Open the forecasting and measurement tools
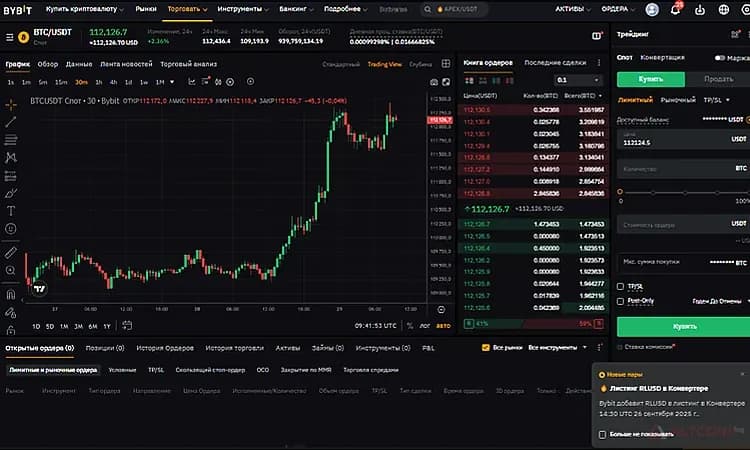 click(x=11, y=176)
